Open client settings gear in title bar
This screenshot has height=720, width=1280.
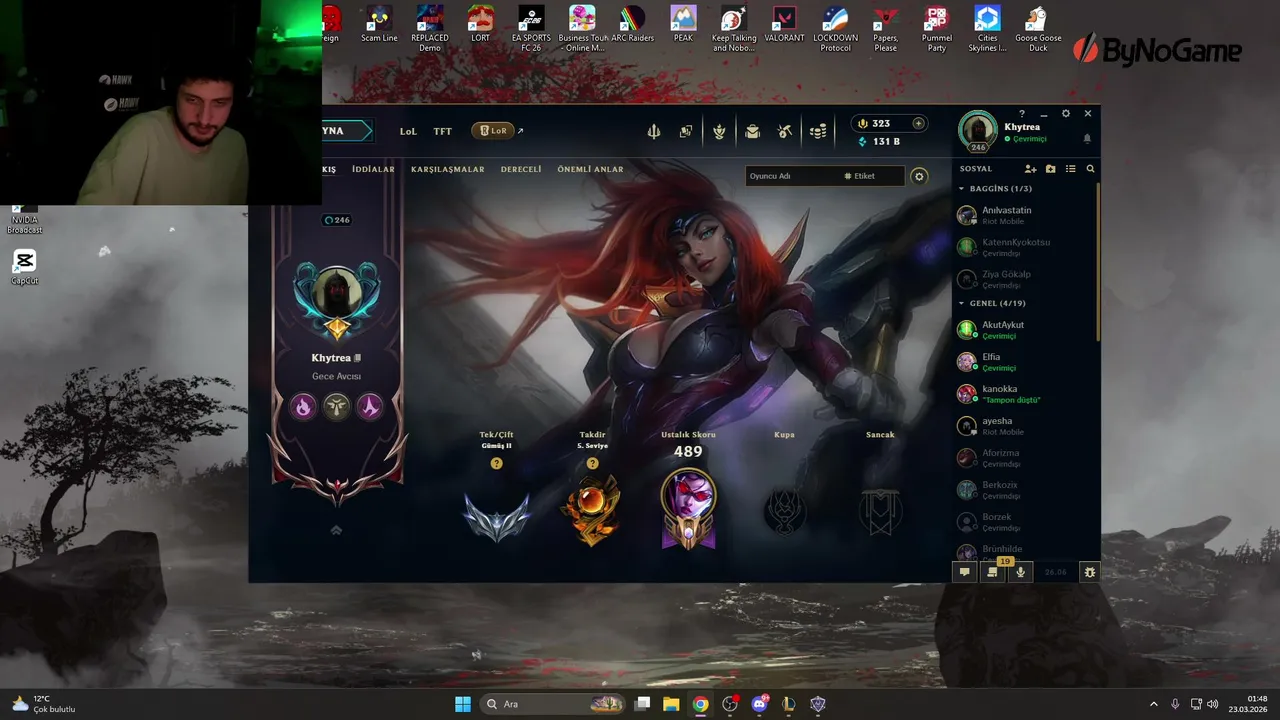[x=1066, y=114]
